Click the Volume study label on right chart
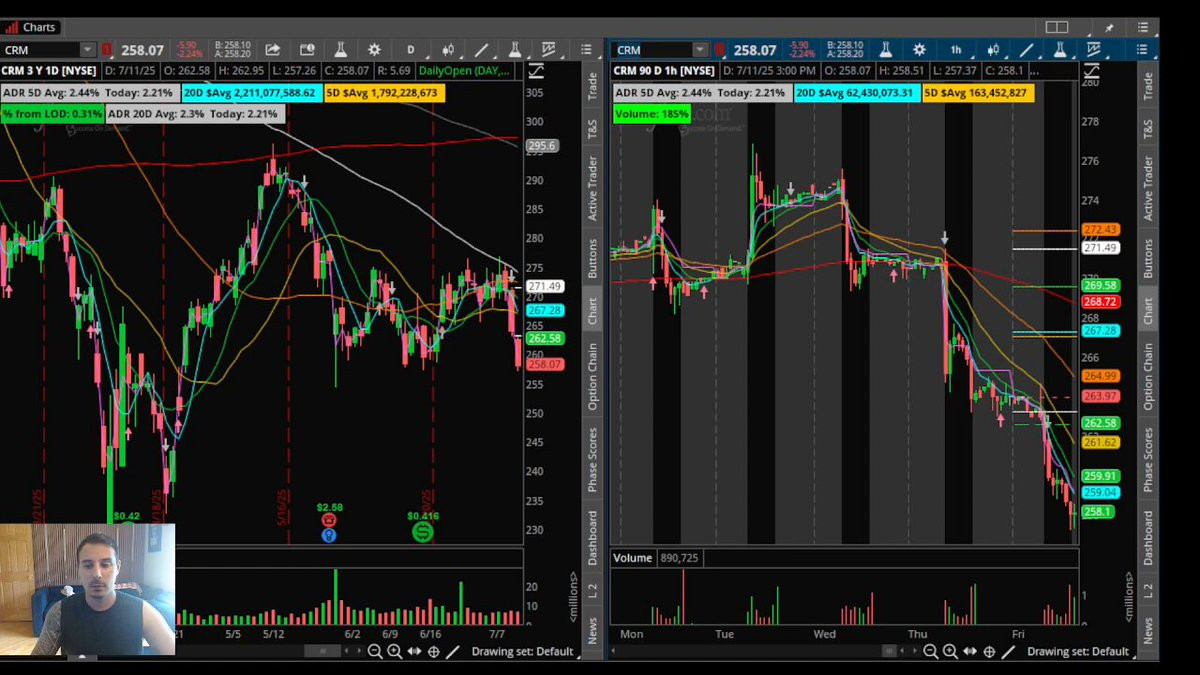The image size is (1200, 675). point(632,558)
